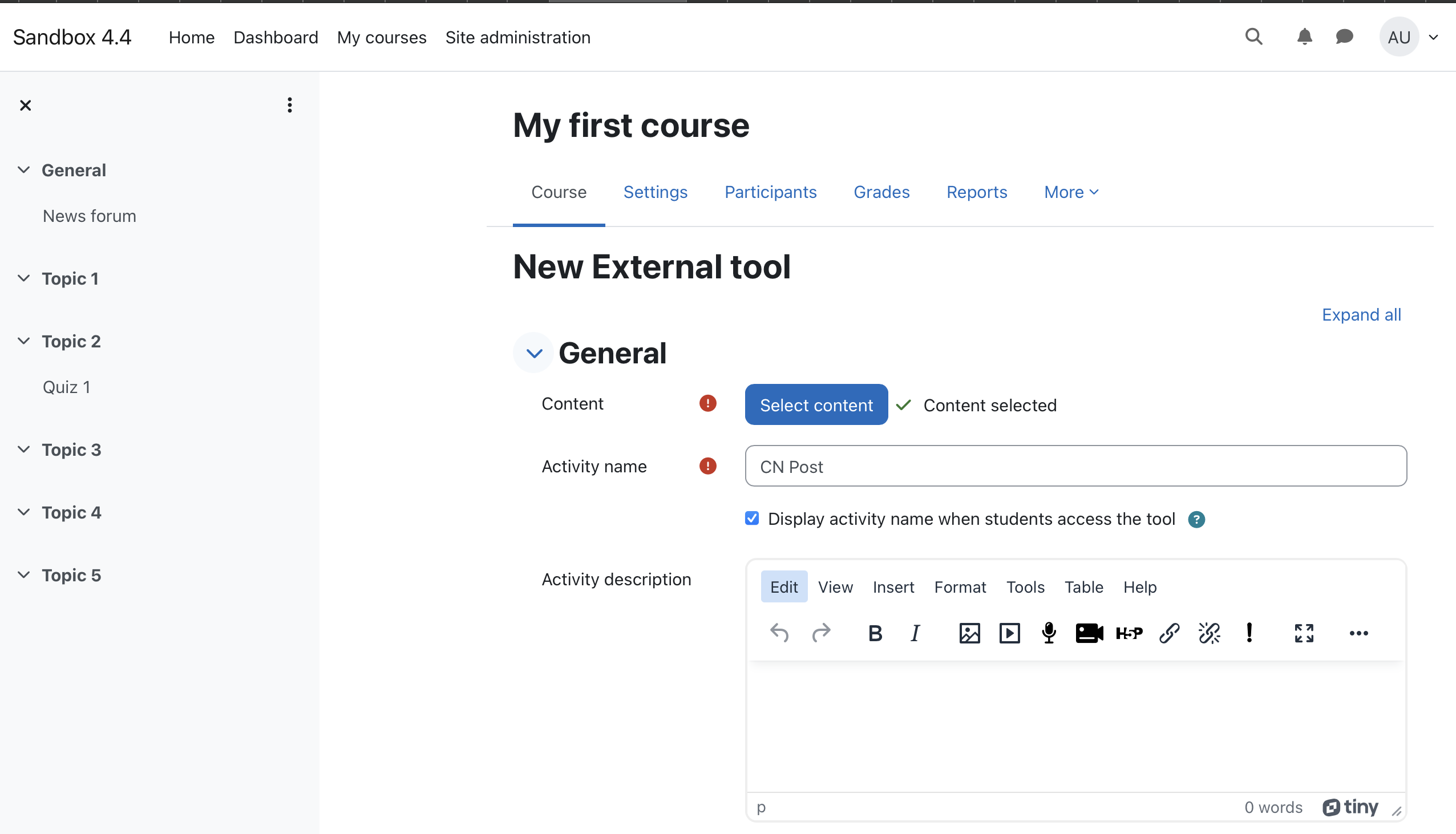Viewport: 1456px width, 834px height.
Task: Click inside the activity description text area
Action: click(x=1075, y=726)
